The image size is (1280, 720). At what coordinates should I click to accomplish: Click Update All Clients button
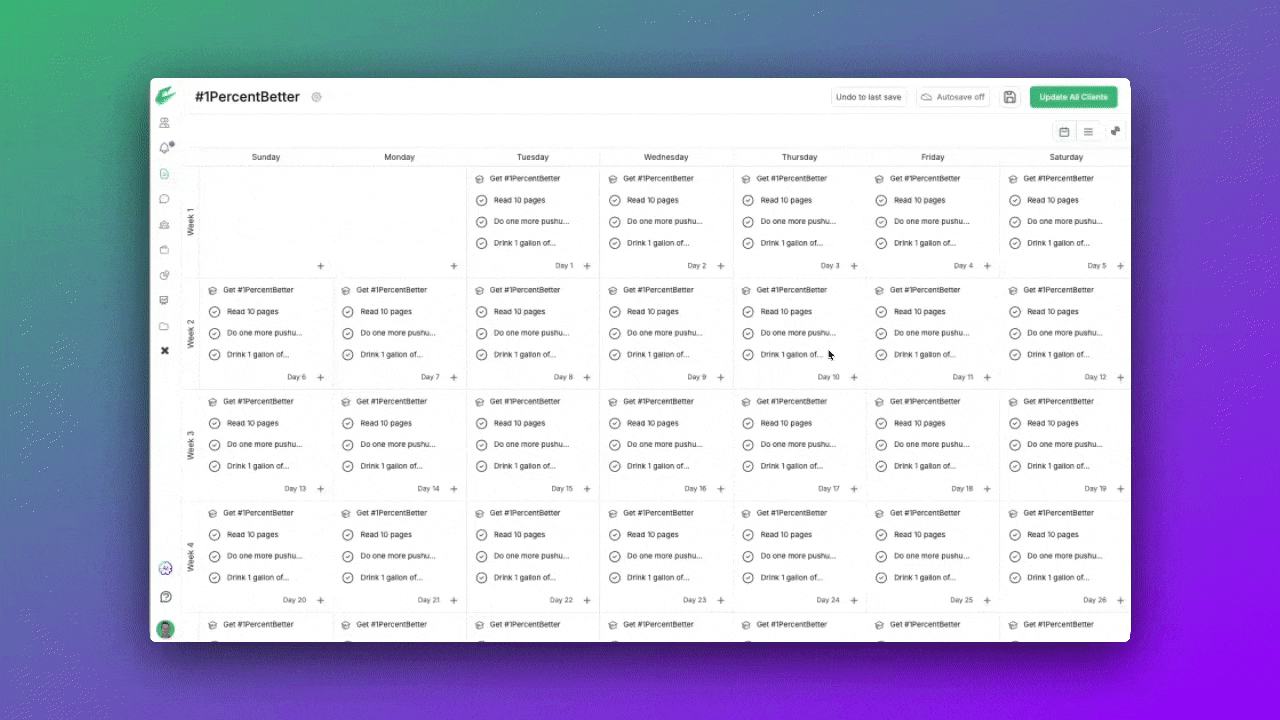(x=1073, y=97)
